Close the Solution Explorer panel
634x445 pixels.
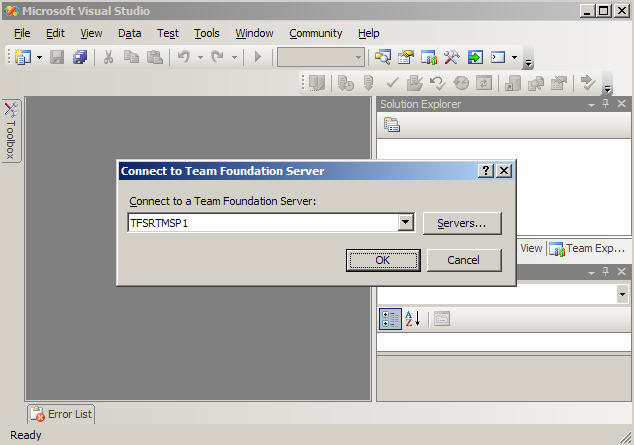tap(621, 104)
